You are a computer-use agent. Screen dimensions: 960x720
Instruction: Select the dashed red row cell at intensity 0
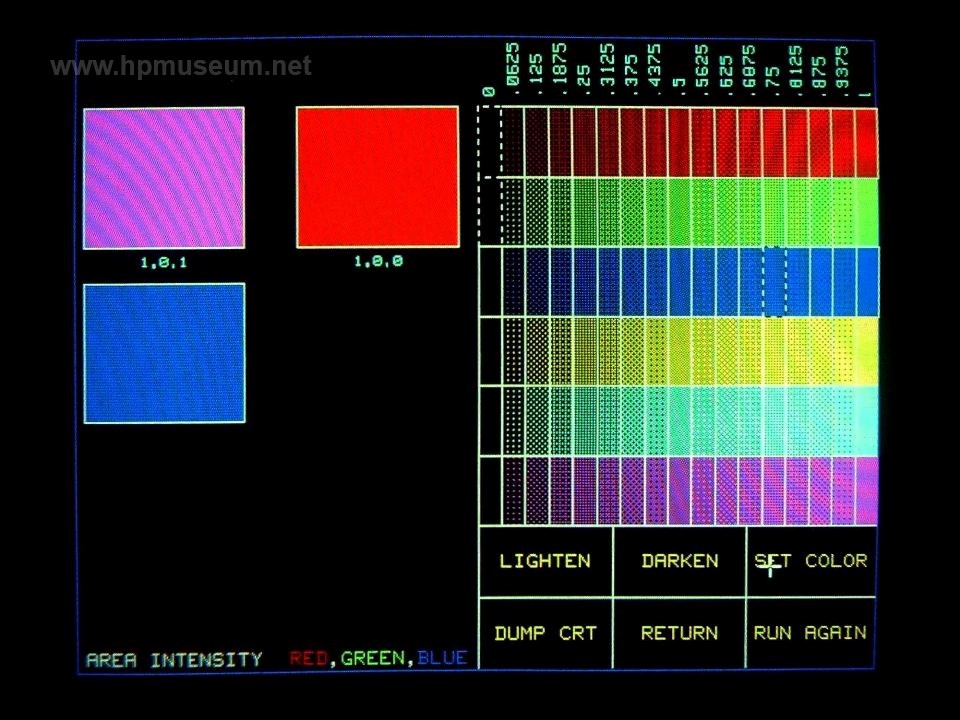[490, 142]
